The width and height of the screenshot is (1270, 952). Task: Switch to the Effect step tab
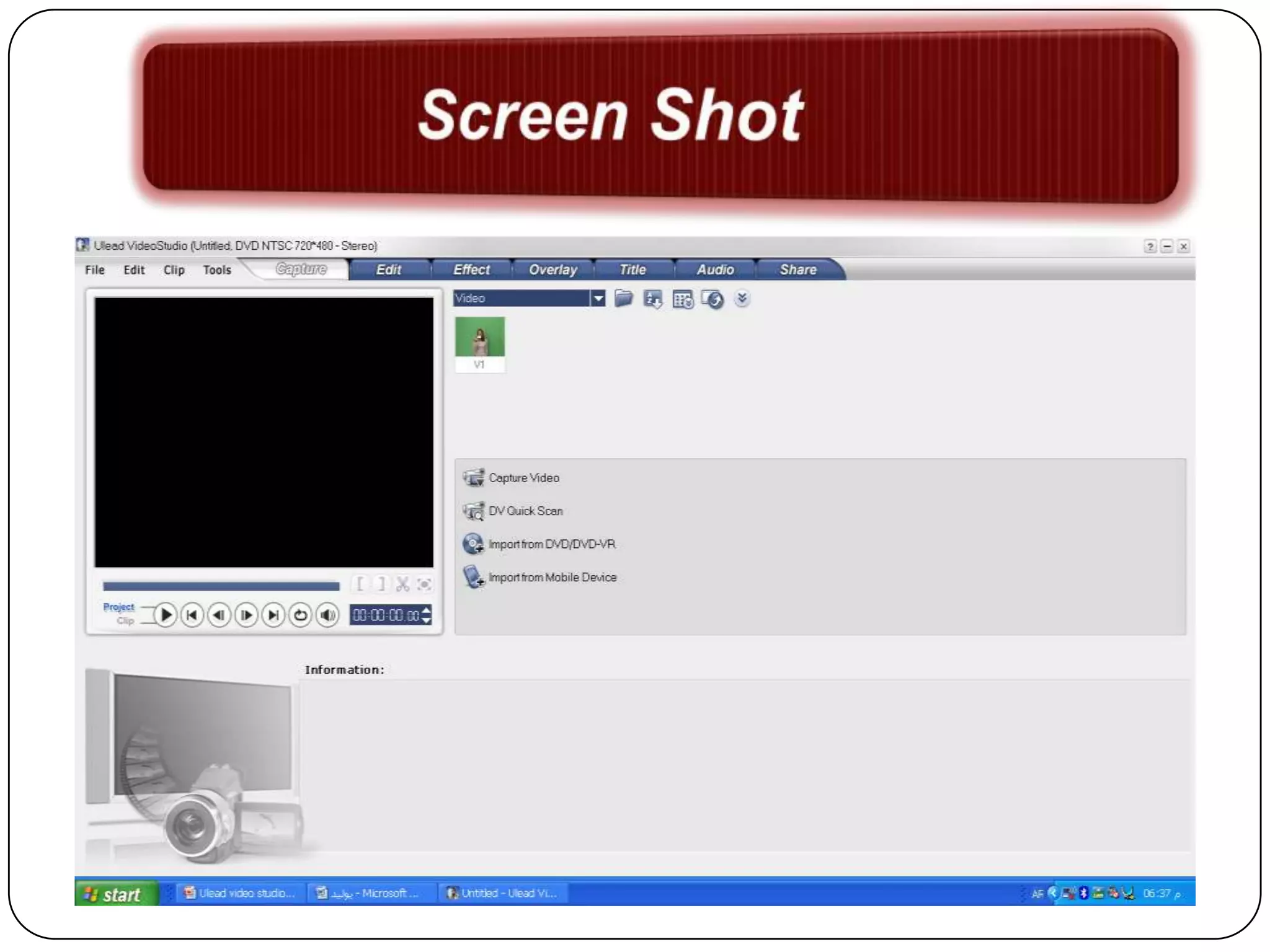pos(471,270)
